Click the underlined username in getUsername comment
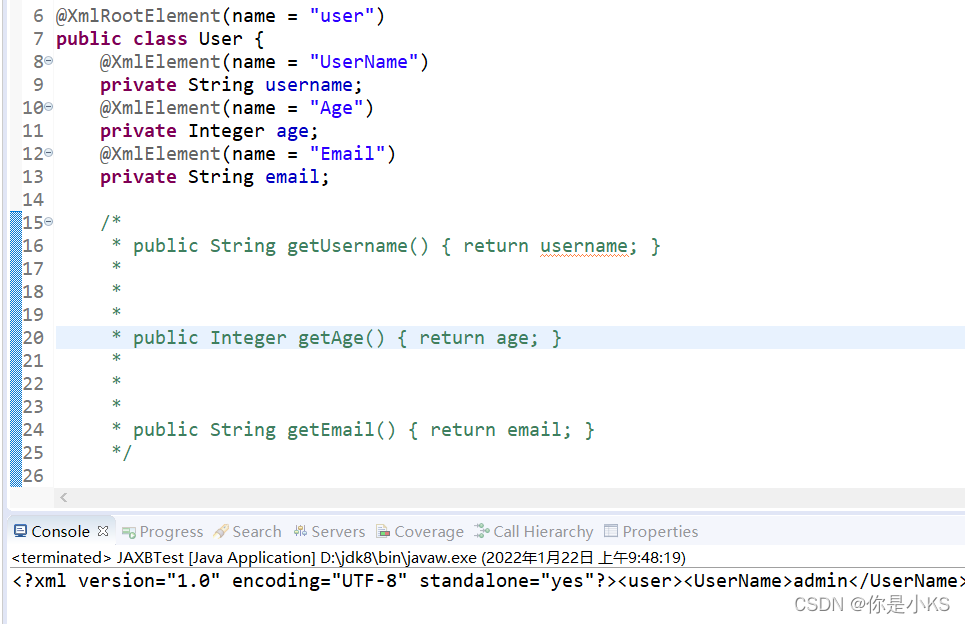 [584, 246]
